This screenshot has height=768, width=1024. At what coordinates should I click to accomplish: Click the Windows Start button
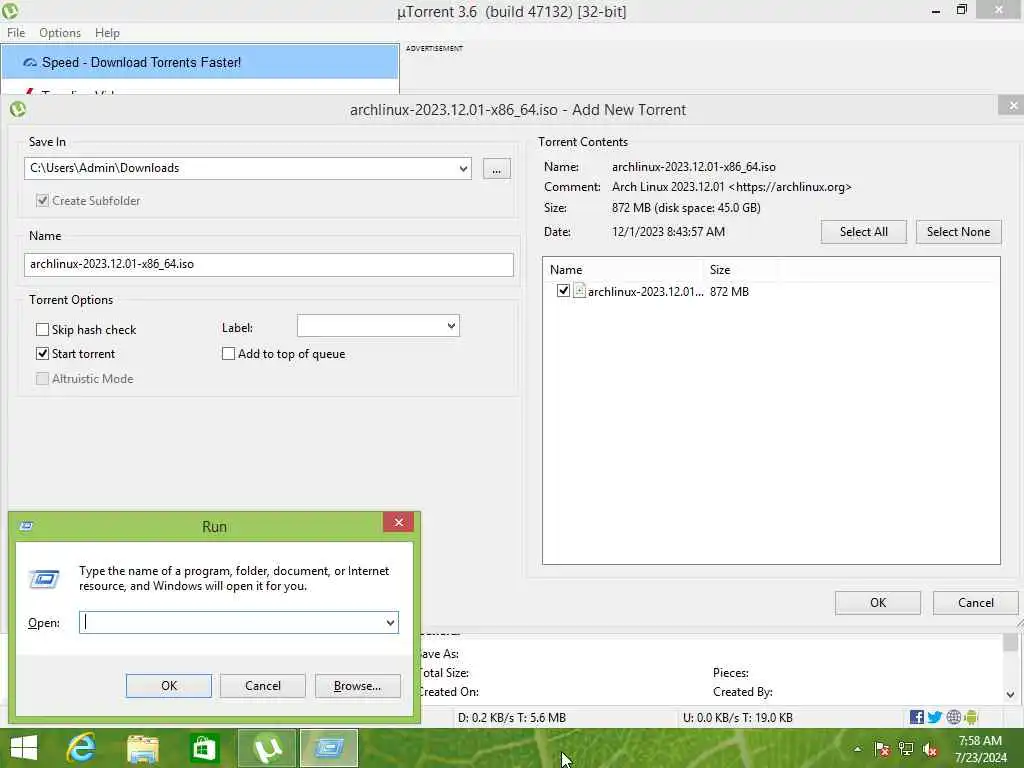(24, 748)
